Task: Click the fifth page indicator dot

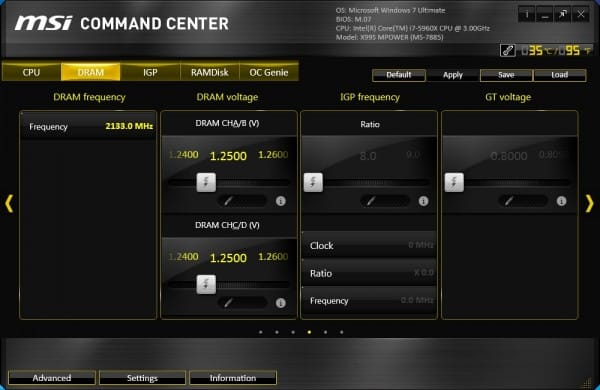Action: pyautogui.click(x=325, y=332)
